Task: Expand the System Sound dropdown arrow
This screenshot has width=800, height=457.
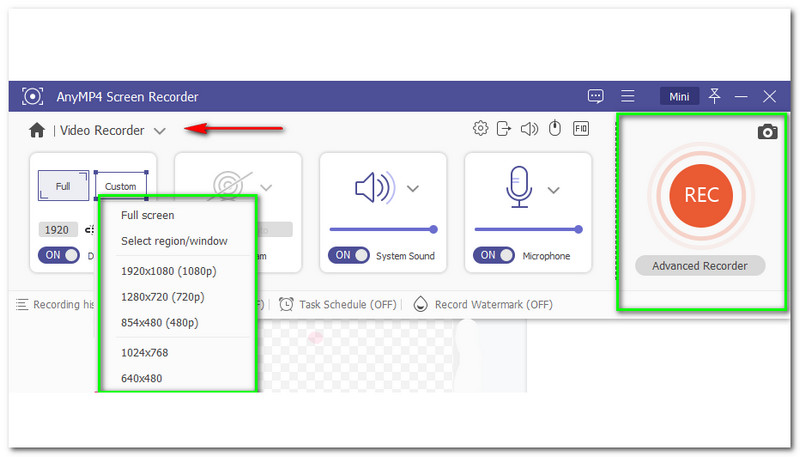Action: (x=413, y=189)
